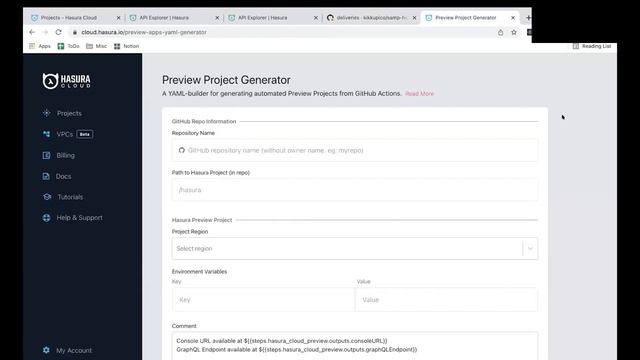Focus the Repository Name field
The image size is (640, 360).
pyautogui.click(x=355, y=150)
